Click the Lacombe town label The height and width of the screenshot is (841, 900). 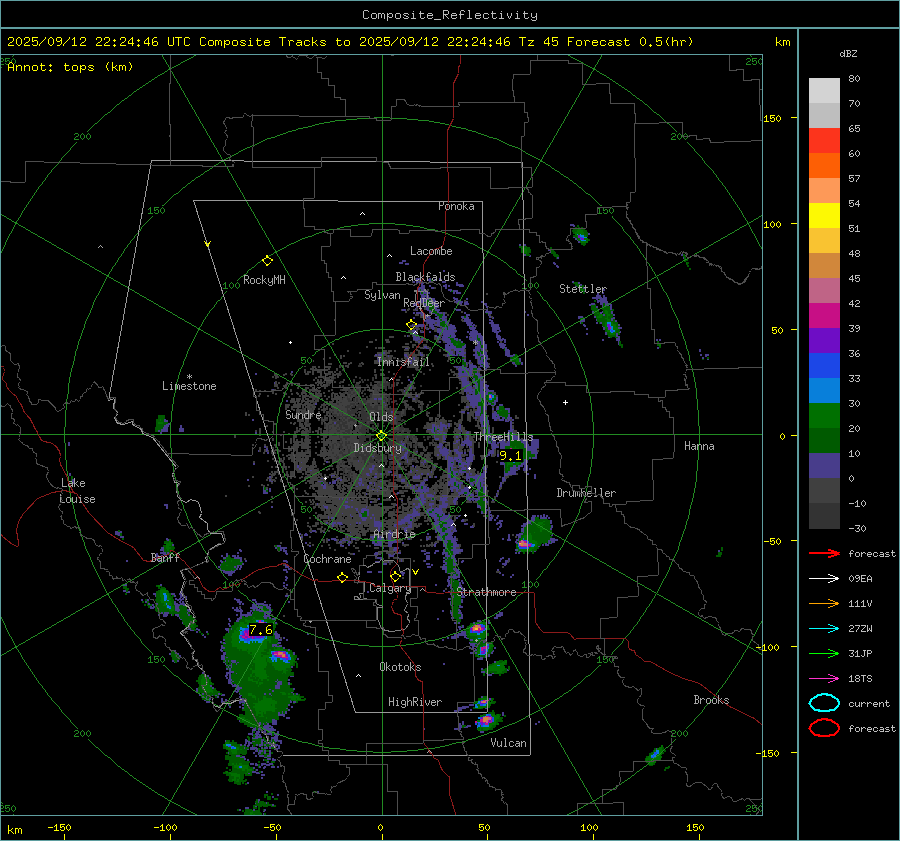click(x=431, y=251)
